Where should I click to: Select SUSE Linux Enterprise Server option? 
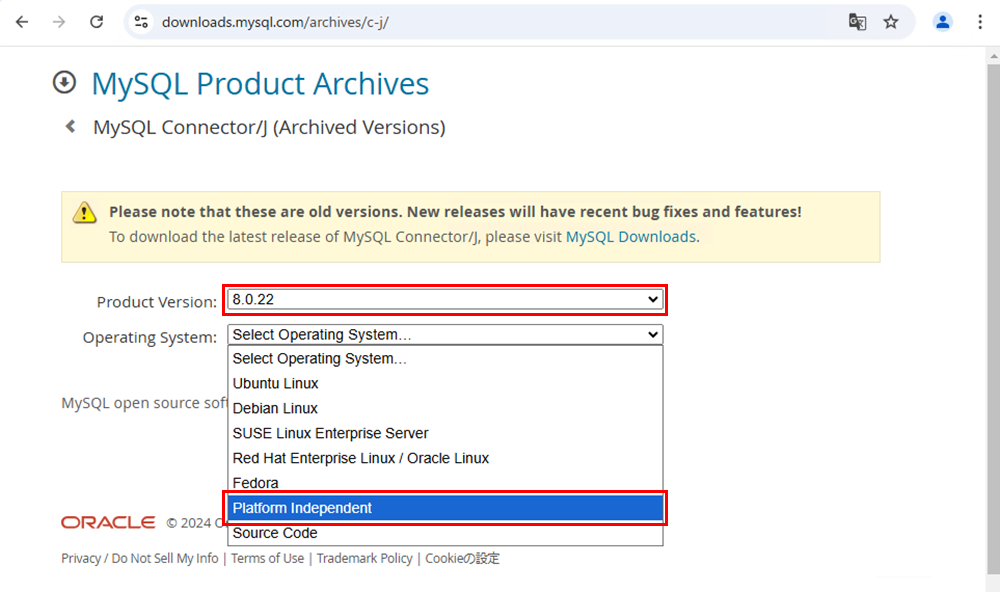445,433
